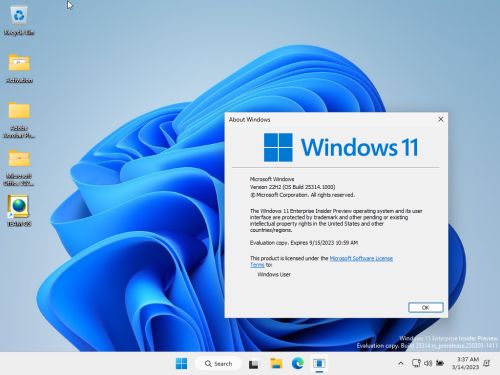Click the taskbar Search box
Screen dimensions: 500x375
tap(218, 363)
